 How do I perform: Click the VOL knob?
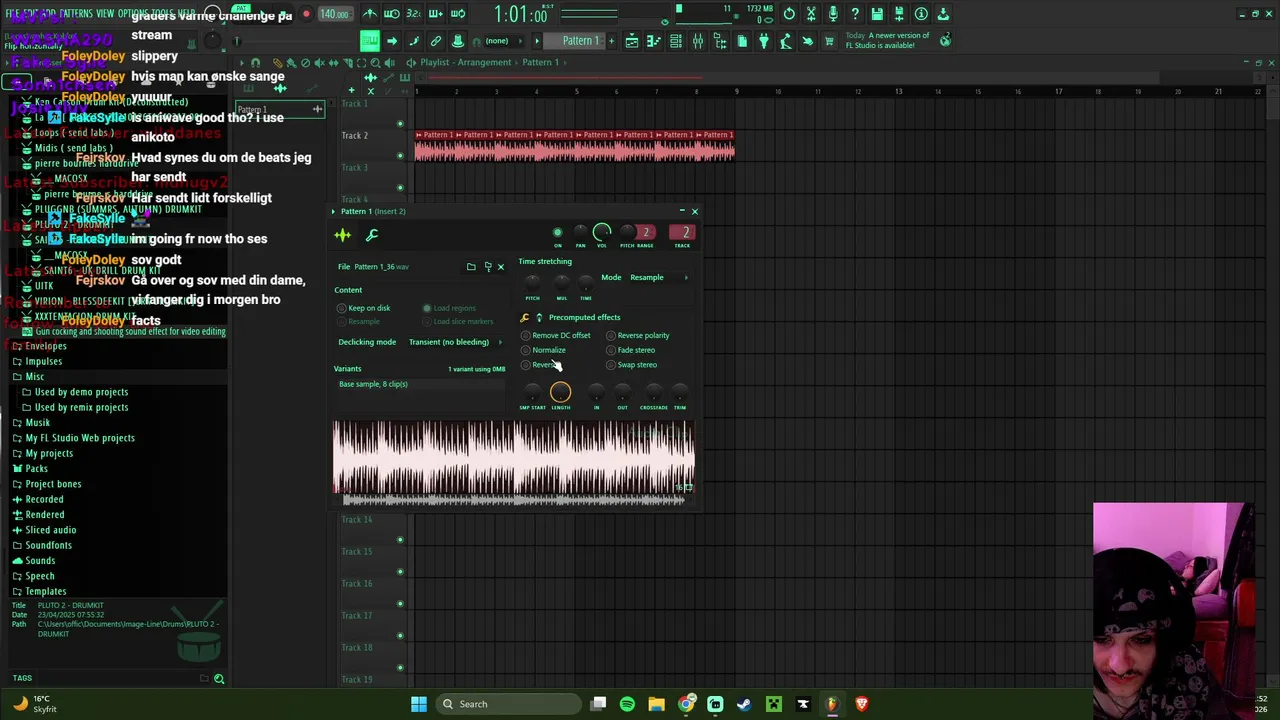tap(602, 233)
